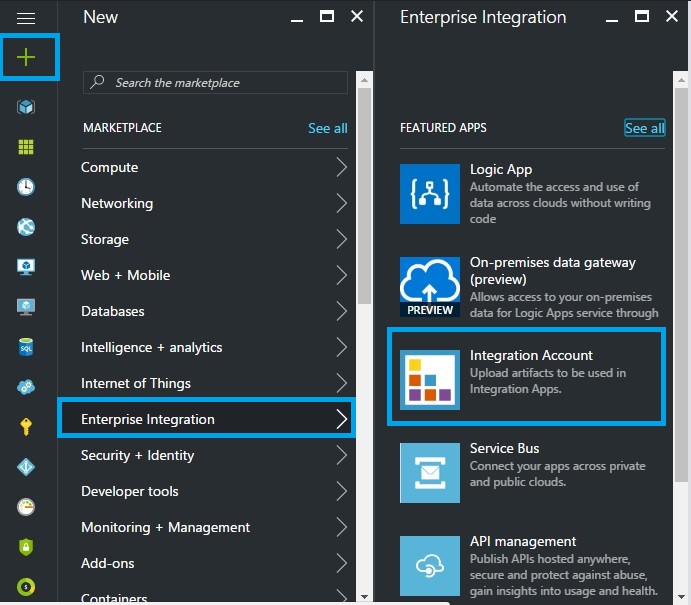Expand the Databases category chevron
The image size is (691, 605).
click(342, 311)
